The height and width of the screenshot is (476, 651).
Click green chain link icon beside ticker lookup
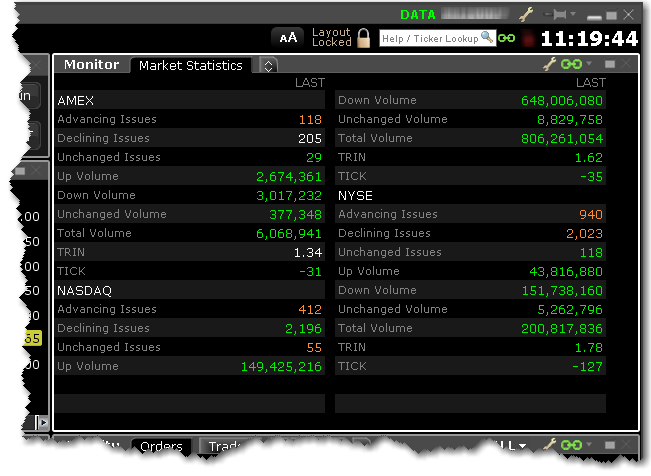(x=507, y=38)
